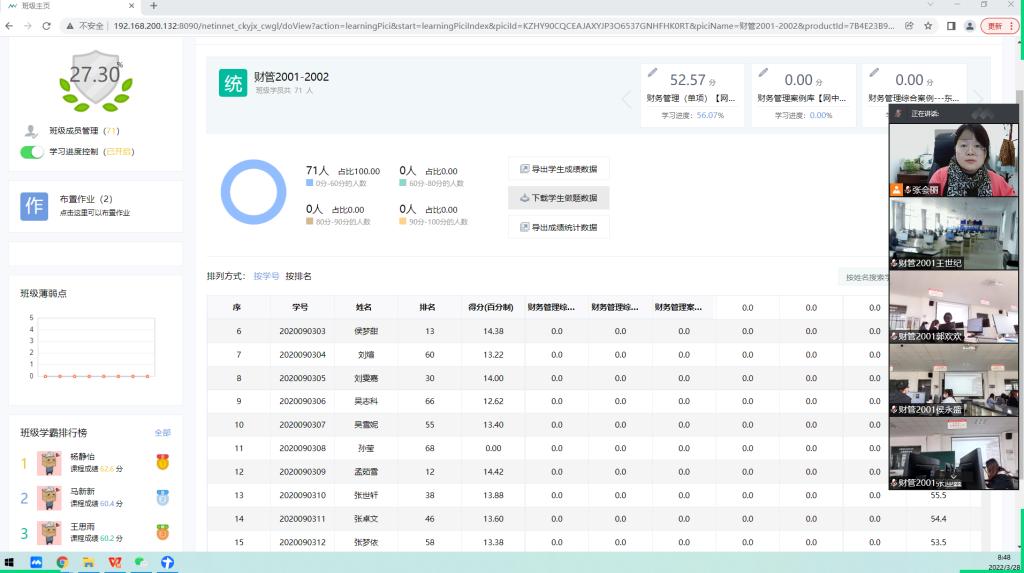Screen dimensions: 1024x573
Task: Click the 布置作业 homework icon
Action: [x=34, y=205]
